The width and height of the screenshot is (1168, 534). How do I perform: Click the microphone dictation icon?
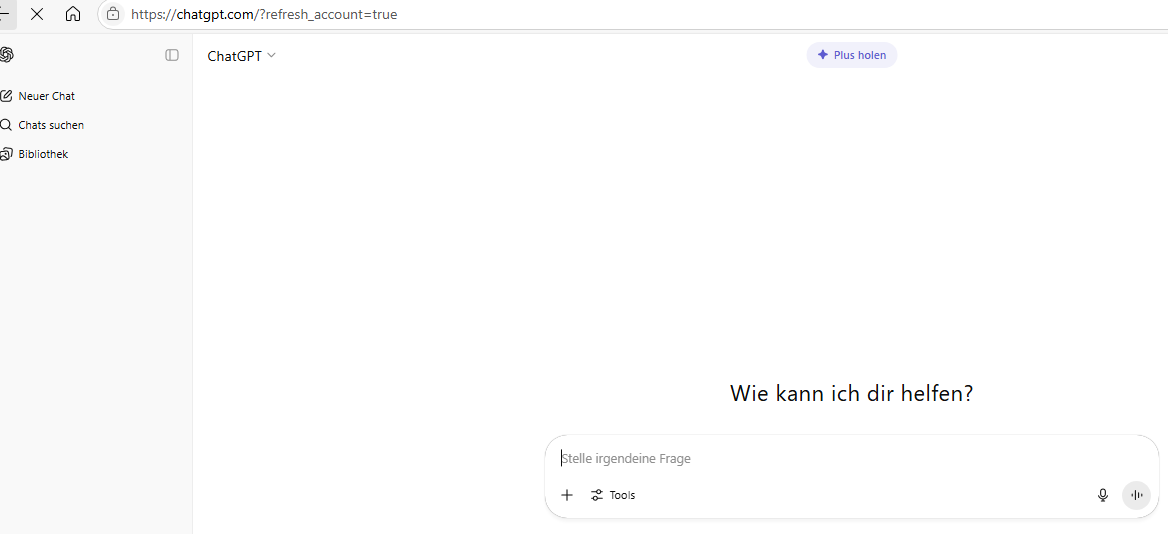[1103, 495]
